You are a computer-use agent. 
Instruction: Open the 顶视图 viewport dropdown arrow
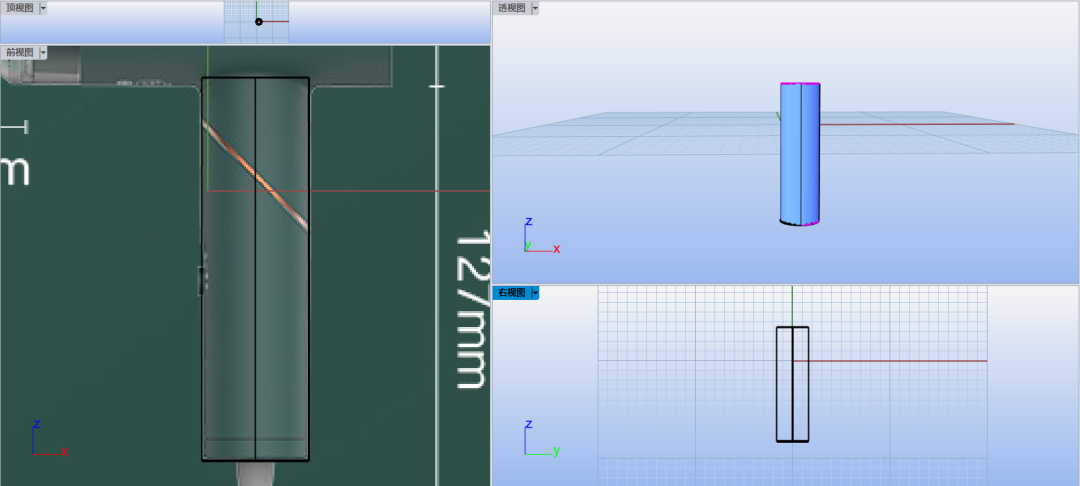click(43, 8)
